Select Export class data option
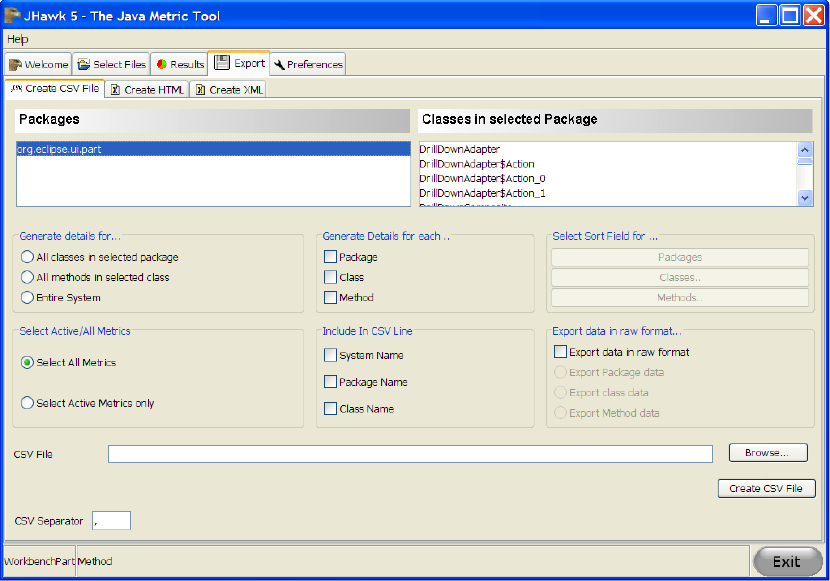This screenshot has height=581, width=830. 601,393
